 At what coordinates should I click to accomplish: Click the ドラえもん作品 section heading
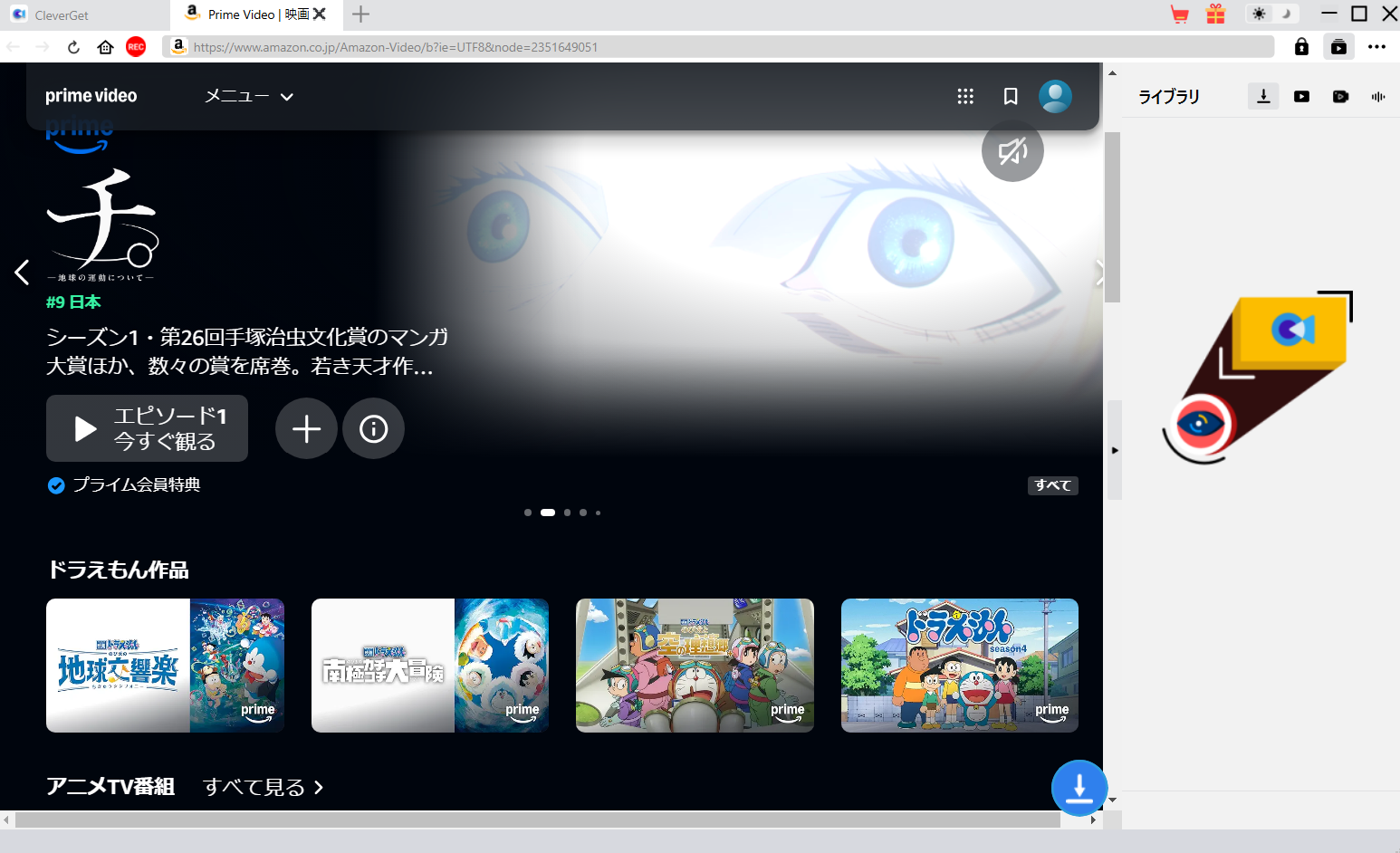tap(118, 570)
